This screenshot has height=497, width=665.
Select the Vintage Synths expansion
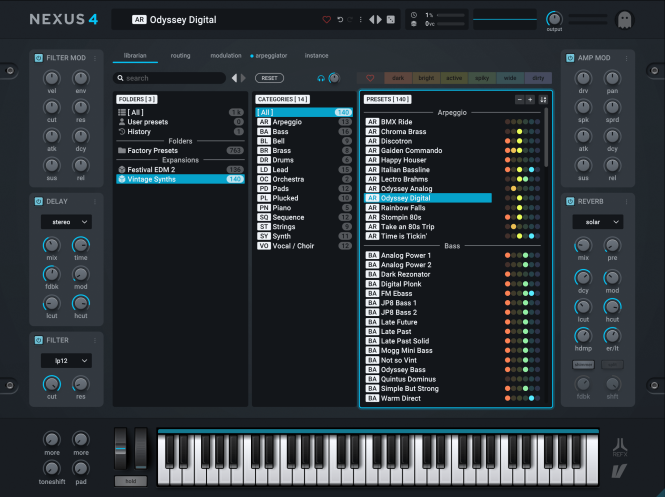[x=180, y=179]
